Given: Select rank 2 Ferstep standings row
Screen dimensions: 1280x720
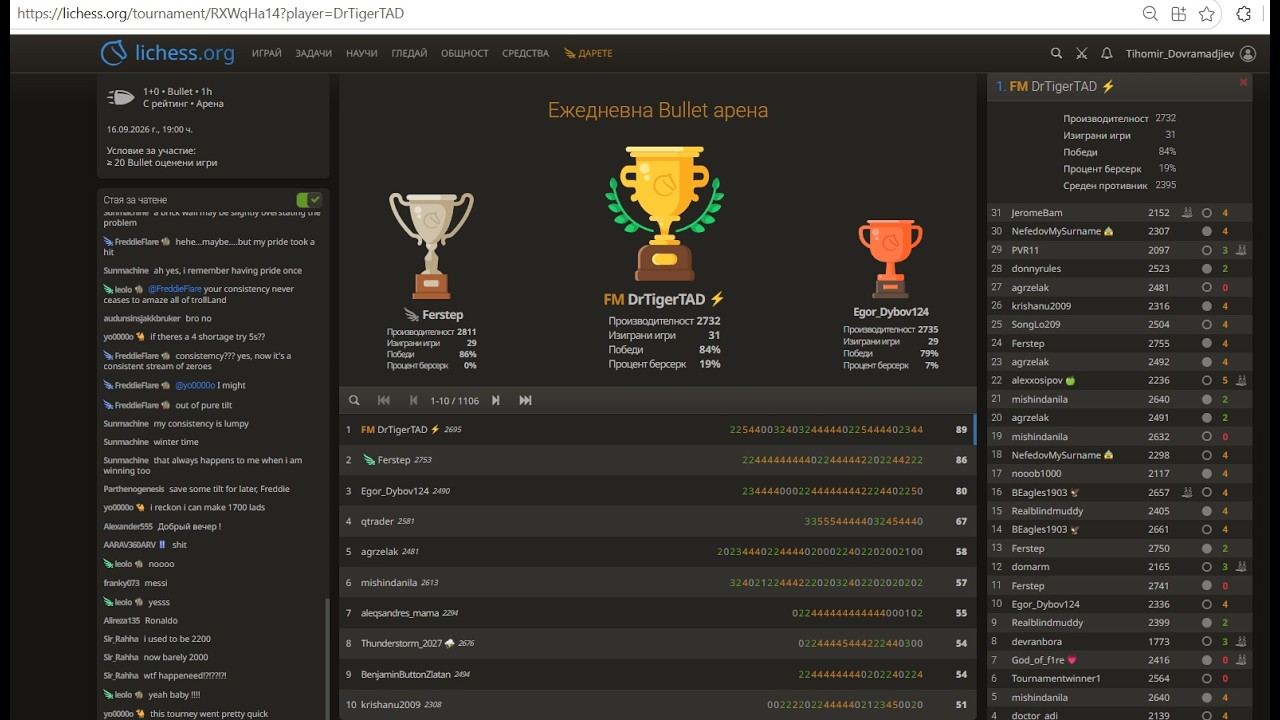Looking at the screenshot, I should 657,460.
